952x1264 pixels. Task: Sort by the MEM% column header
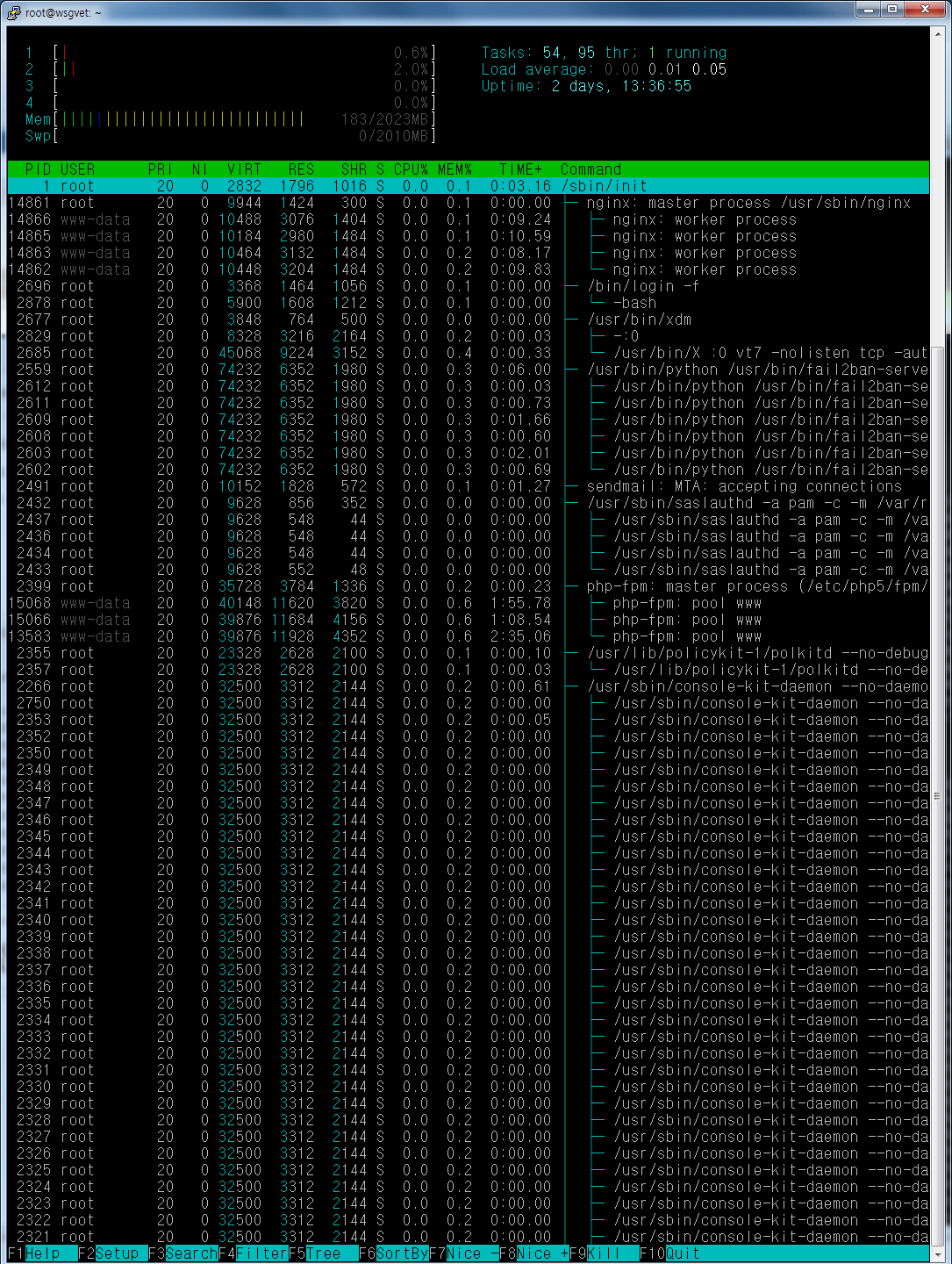[455, 169]
